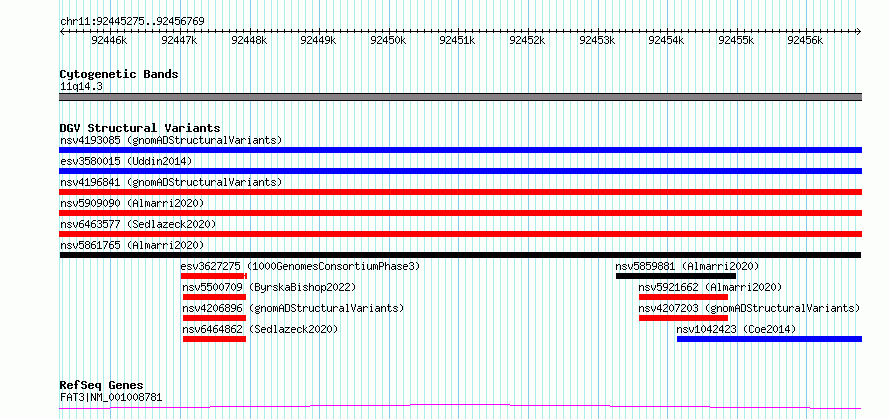Image resolution: width=890 pixels, height=419 pixels.
Task: Select the red nsv5921662 variant bar
Action: pyautogui.click(x=683, y=297)
